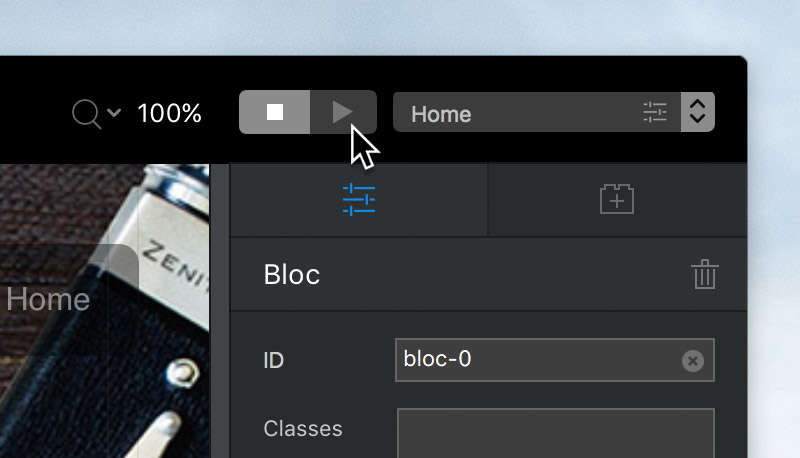The height and width of the screenshot is (458, 800).
Task: Click the stop preview button
Action: point(274,112)
